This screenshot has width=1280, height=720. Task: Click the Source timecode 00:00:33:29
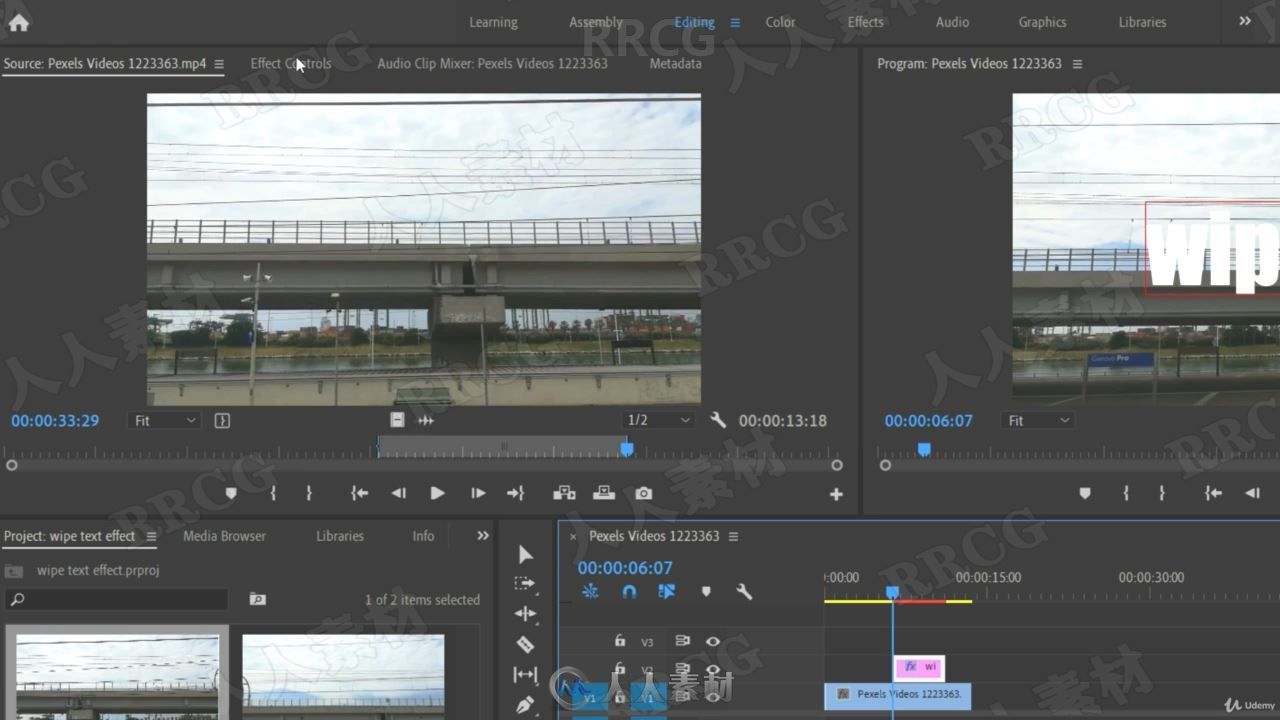click(55, 421)
